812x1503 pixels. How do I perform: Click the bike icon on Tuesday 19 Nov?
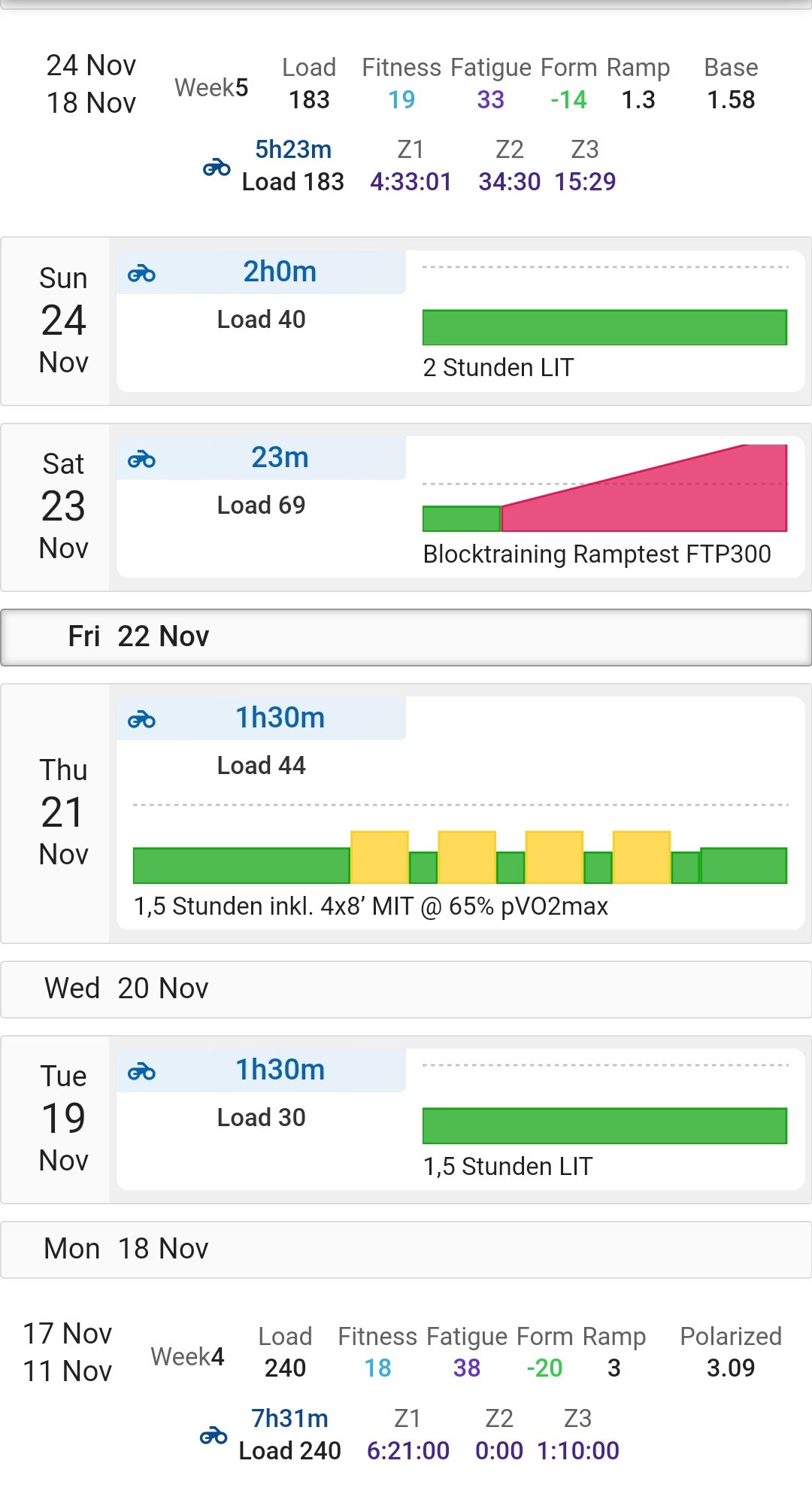pos(141,1071)
